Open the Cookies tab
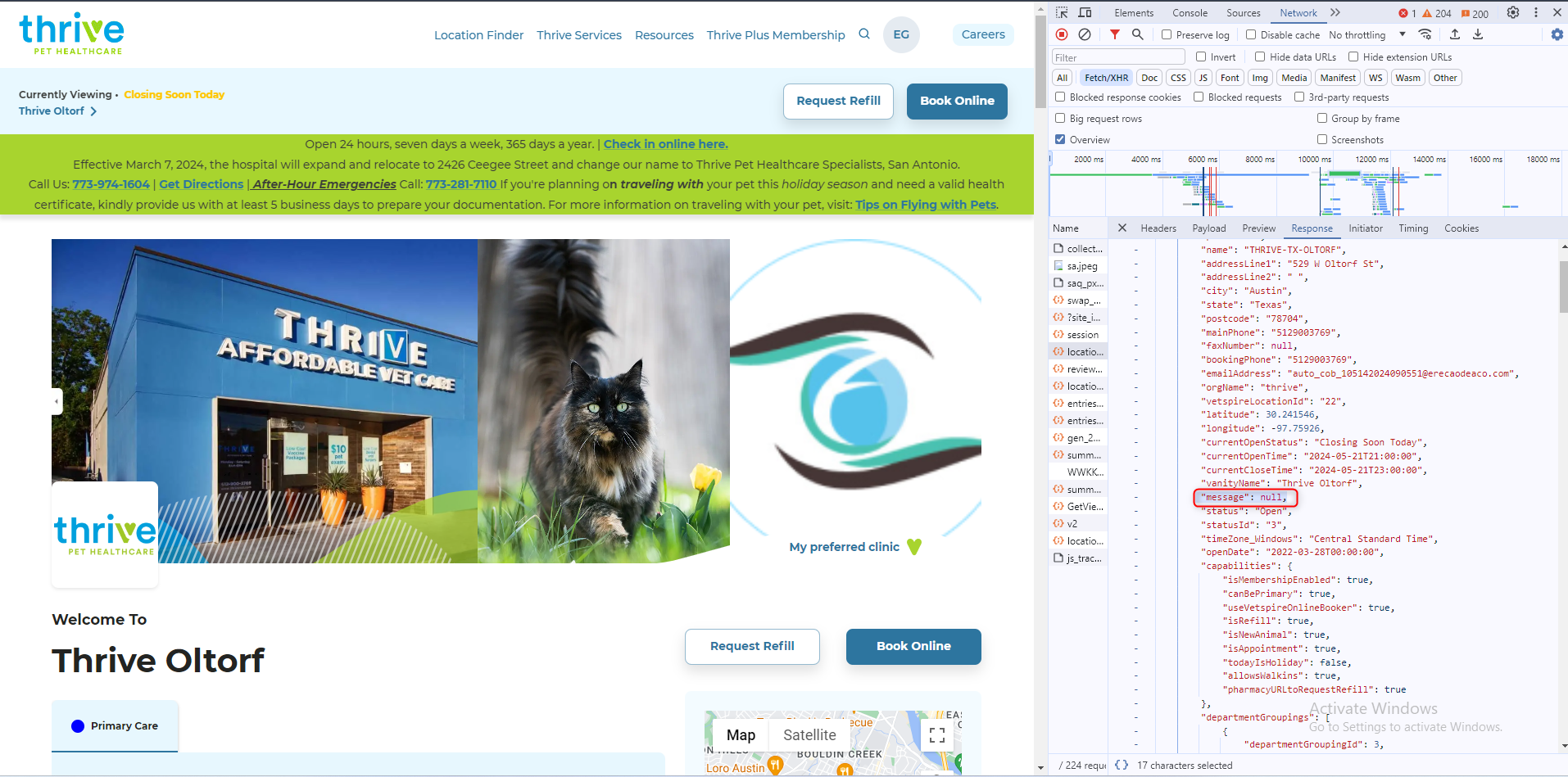Image resolution: width=1568 pixels, height=777 pixels. coord(1462,228)
